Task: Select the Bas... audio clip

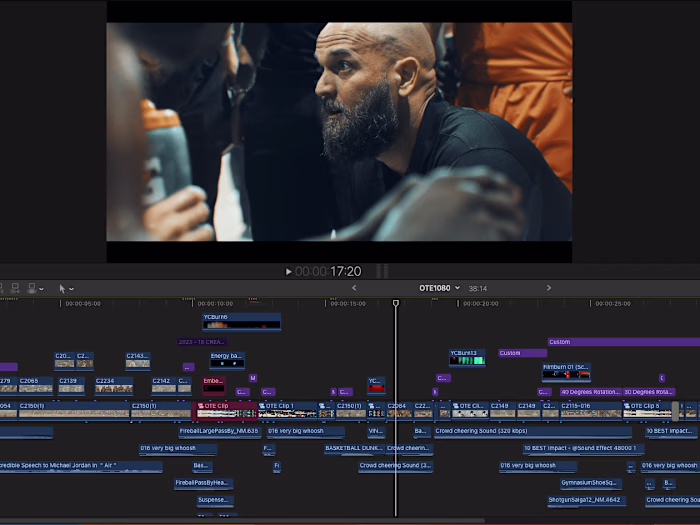Action: tap(202, 466)
